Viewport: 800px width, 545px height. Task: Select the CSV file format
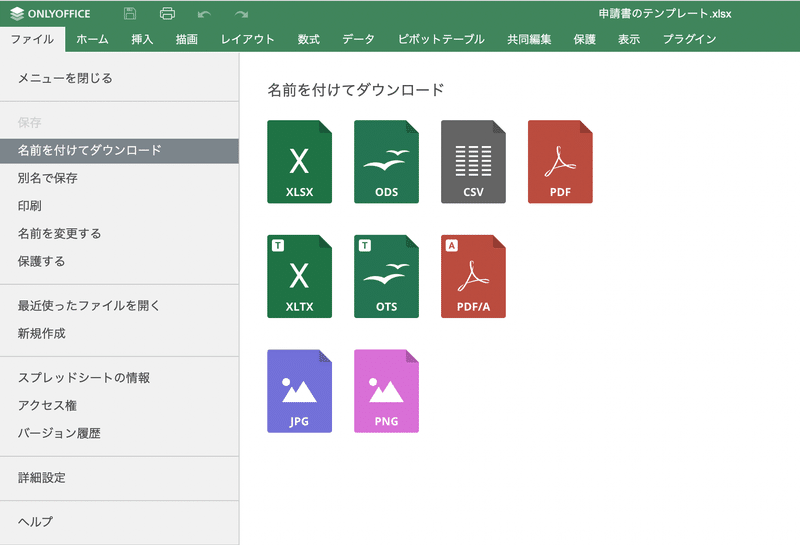473,162
